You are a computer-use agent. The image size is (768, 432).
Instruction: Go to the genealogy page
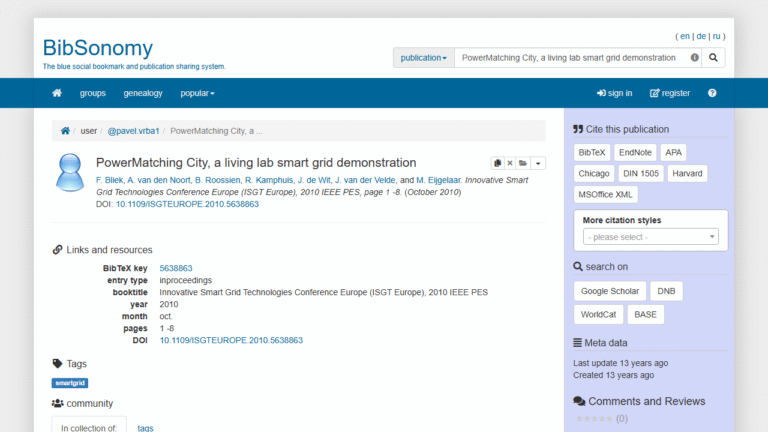(143, 93)
